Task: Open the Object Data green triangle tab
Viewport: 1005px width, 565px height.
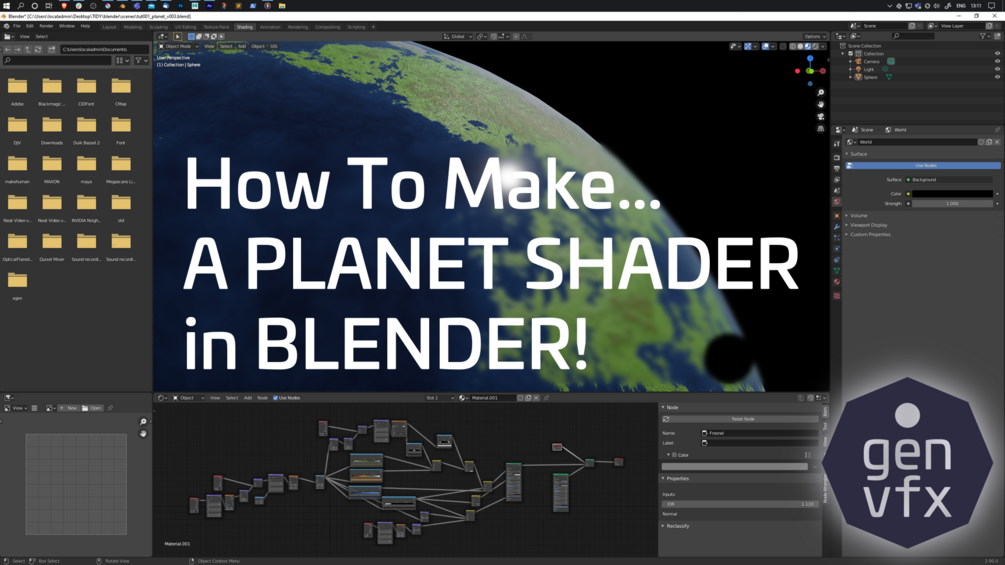Action: click(836, 270)
